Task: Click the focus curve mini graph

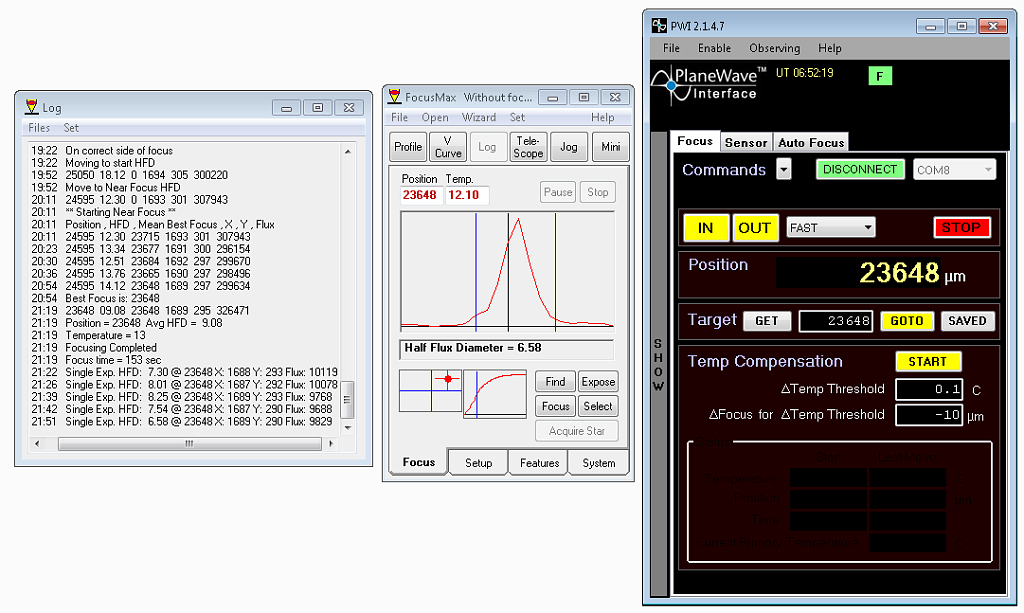Action: [x=495, y=393]
